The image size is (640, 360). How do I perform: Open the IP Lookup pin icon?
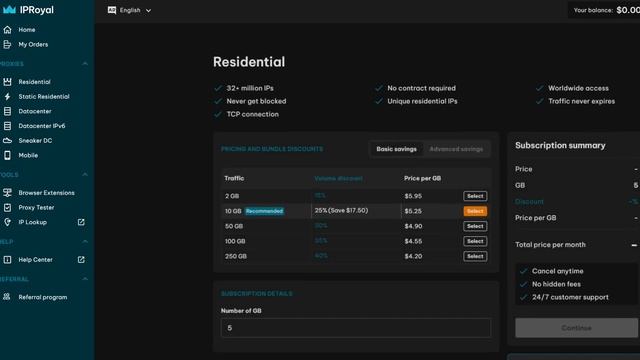(7, 222)
